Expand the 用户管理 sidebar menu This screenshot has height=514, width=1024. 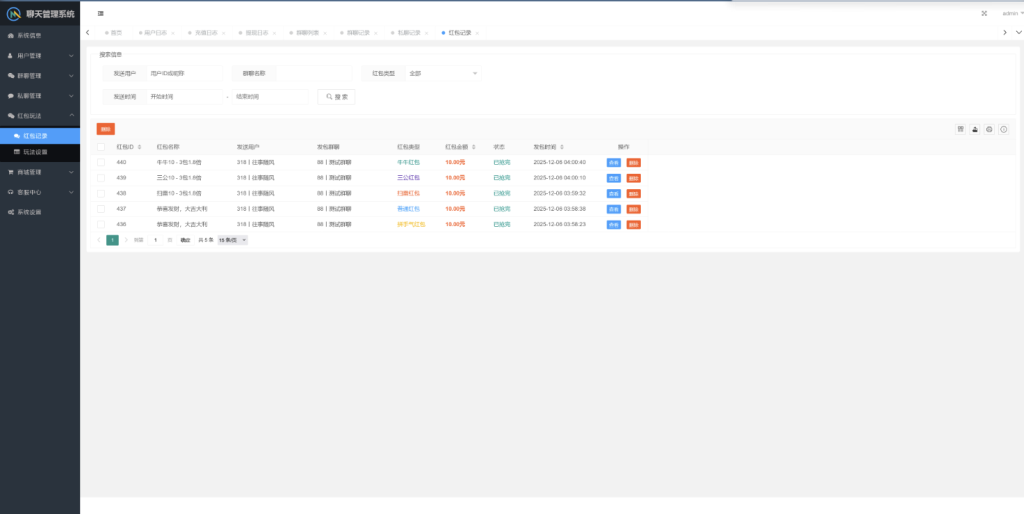coord(40,55)
